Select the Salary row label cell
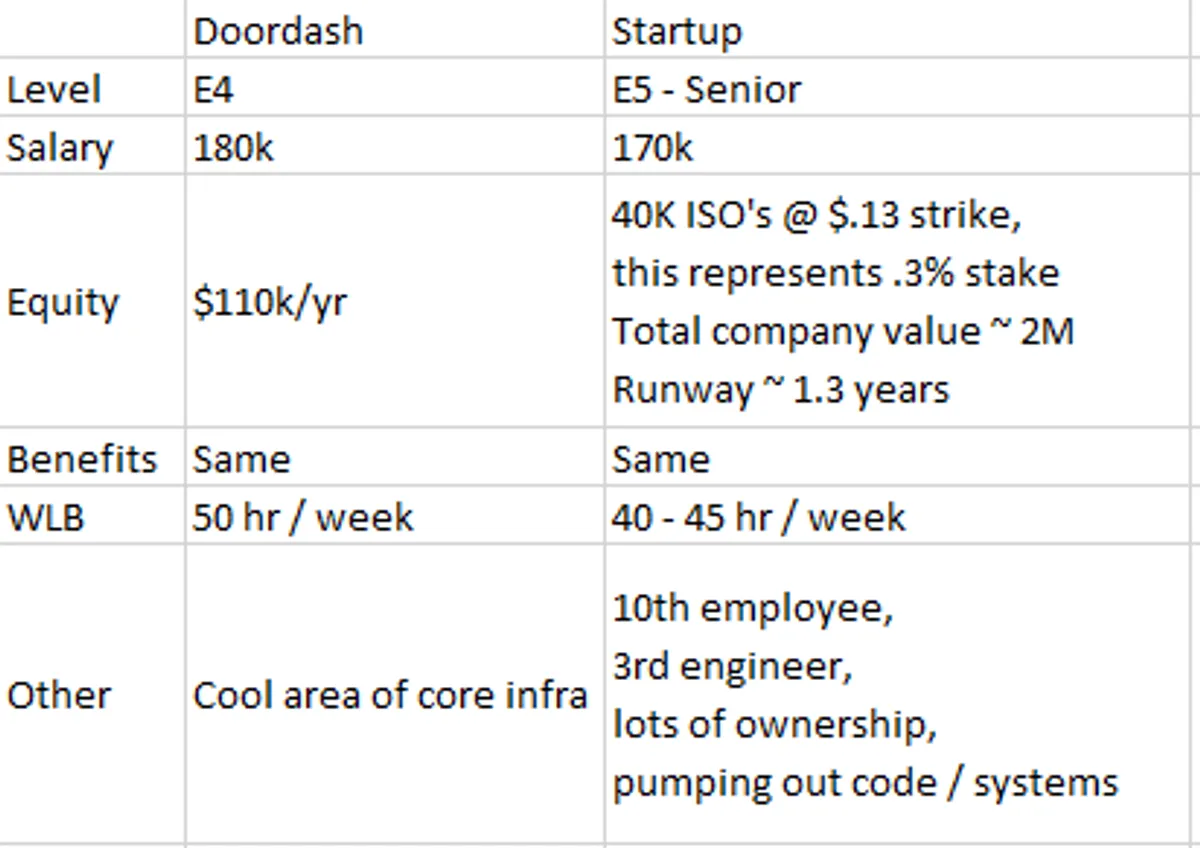The height and width of the screenshot is (848, 1200). point(60,148)
